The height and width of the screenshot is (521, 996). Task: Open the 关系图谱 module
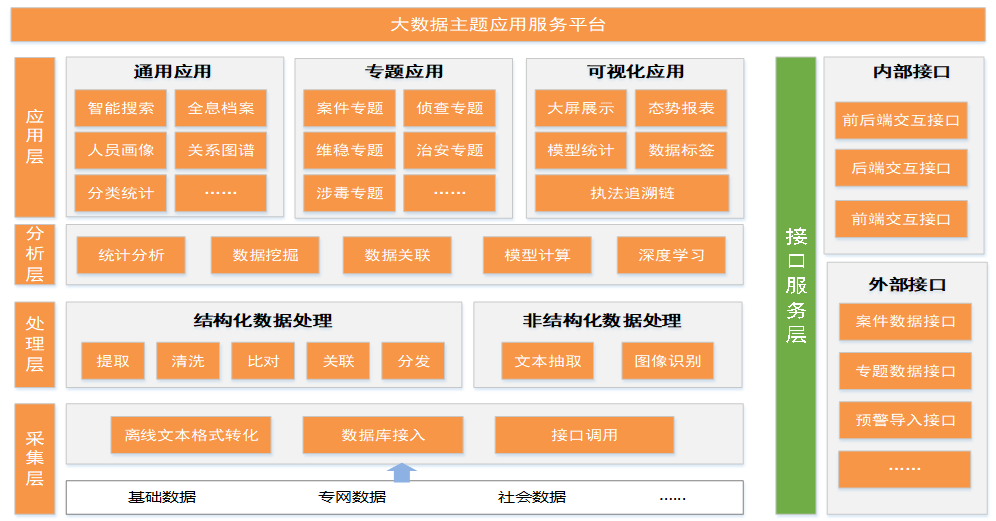click(221, 150)
